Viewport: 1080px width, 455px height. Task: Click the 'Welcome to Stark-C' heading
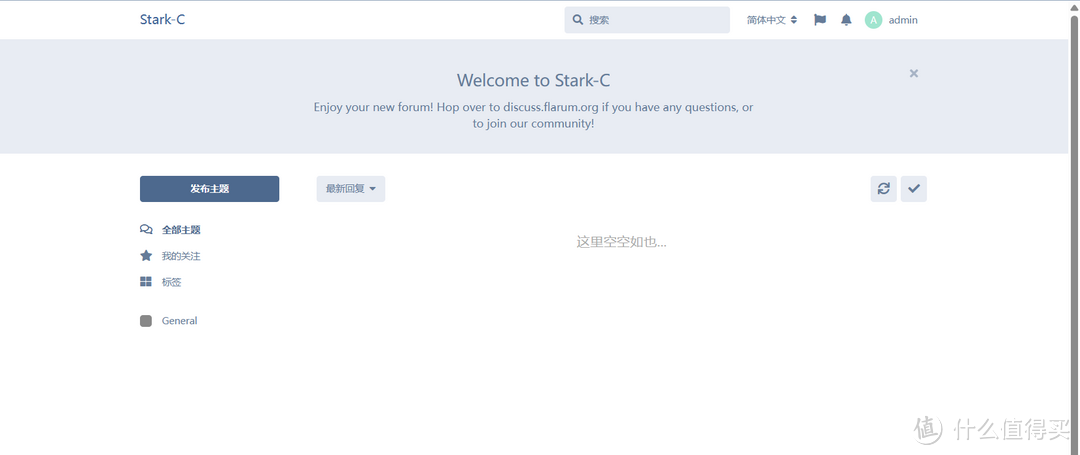point(533,81)
